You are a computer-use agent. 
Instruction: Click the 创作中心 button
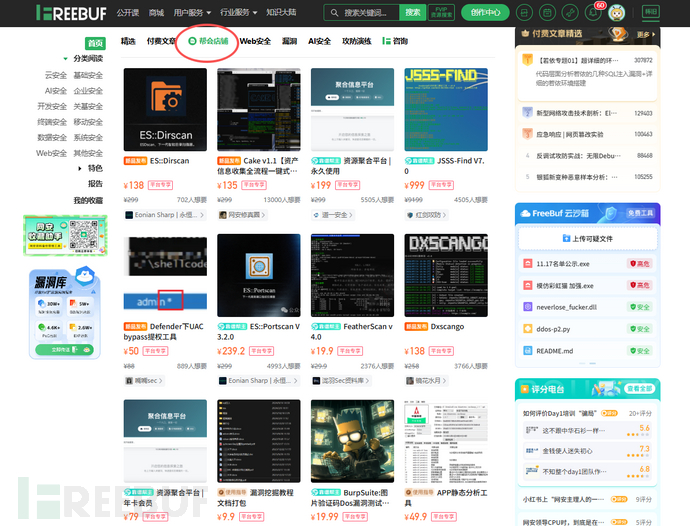[x=487, y=13]
